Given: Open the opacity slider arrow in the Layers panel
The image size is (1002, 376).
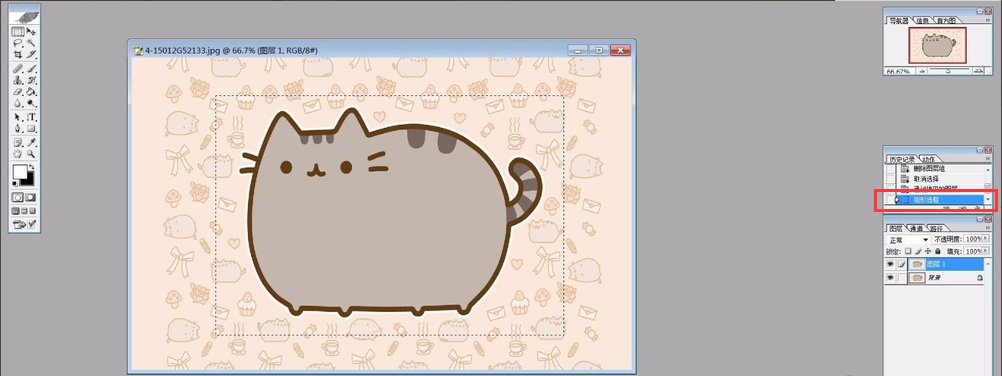Looking at the screenshot, I should [x=985, y=239].
